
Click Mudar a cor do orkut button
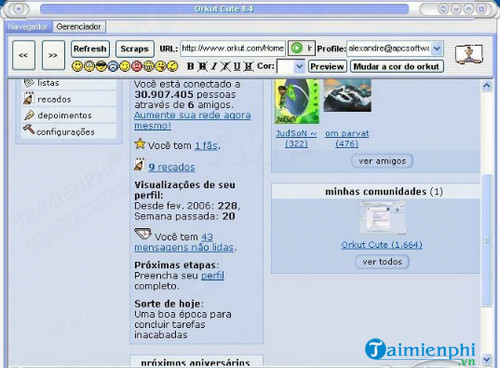point(397,67)
